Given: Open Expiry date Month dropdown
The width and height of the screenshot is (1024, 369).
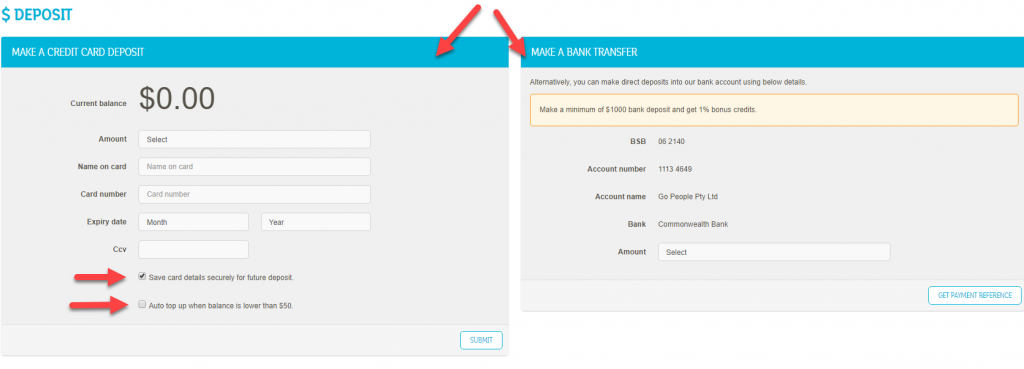Looking at the screenshot, I should tap(193, 222).
